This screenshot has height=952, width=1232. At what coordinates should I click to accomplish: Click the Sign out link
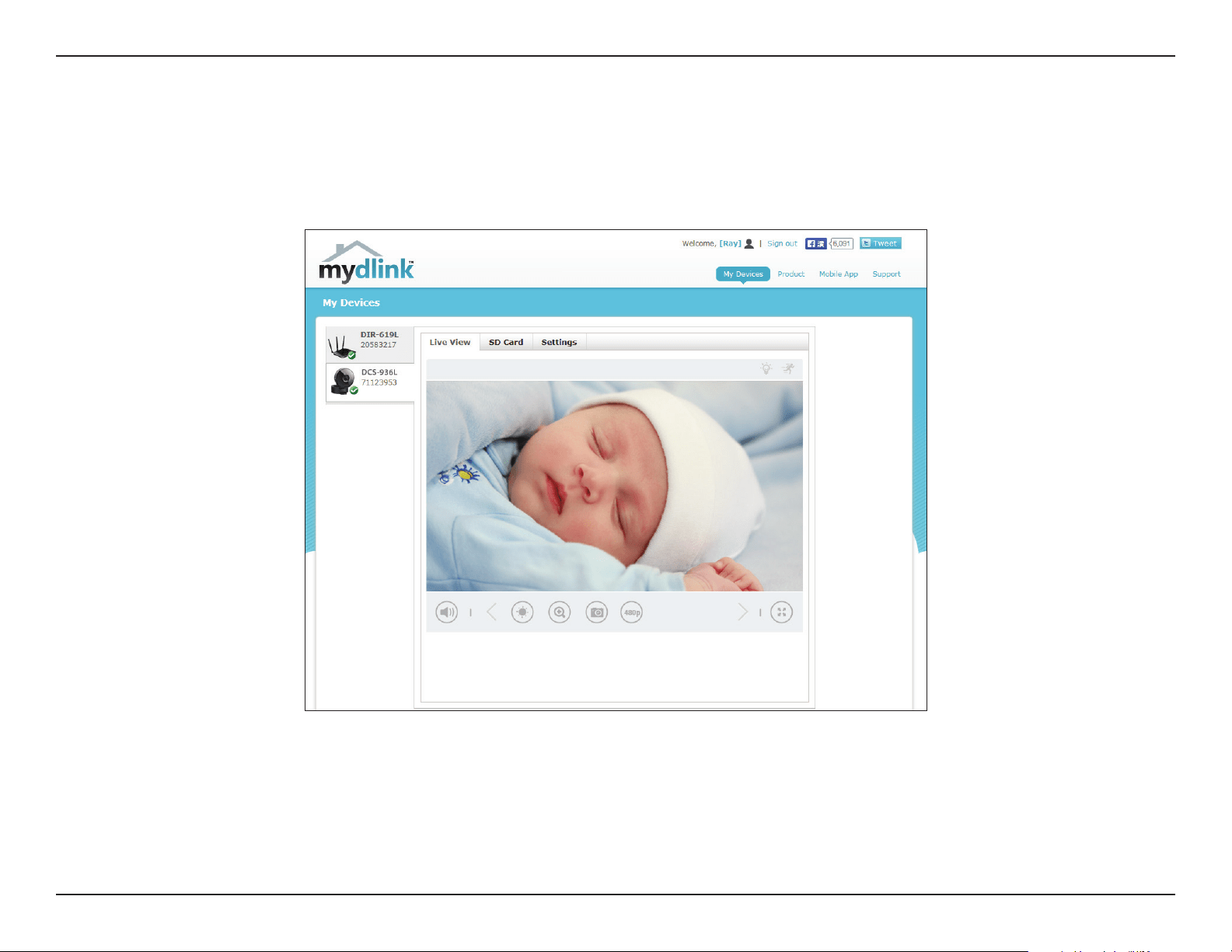pyautogui.click(x=782, y=243)
